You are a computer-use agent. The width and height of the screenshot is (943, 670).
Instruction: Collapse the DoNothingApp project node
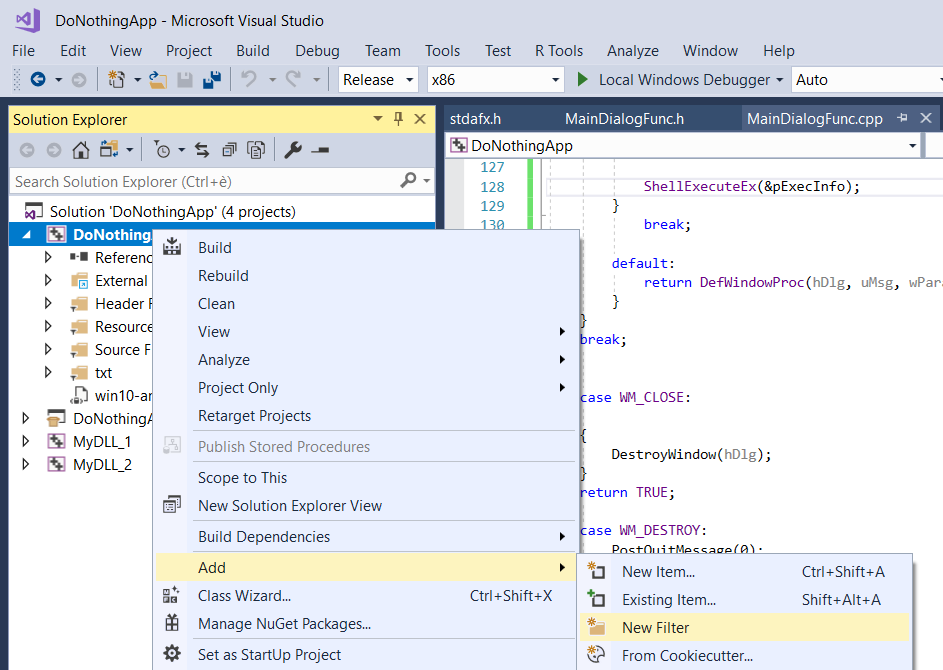[x=26, y=235]
